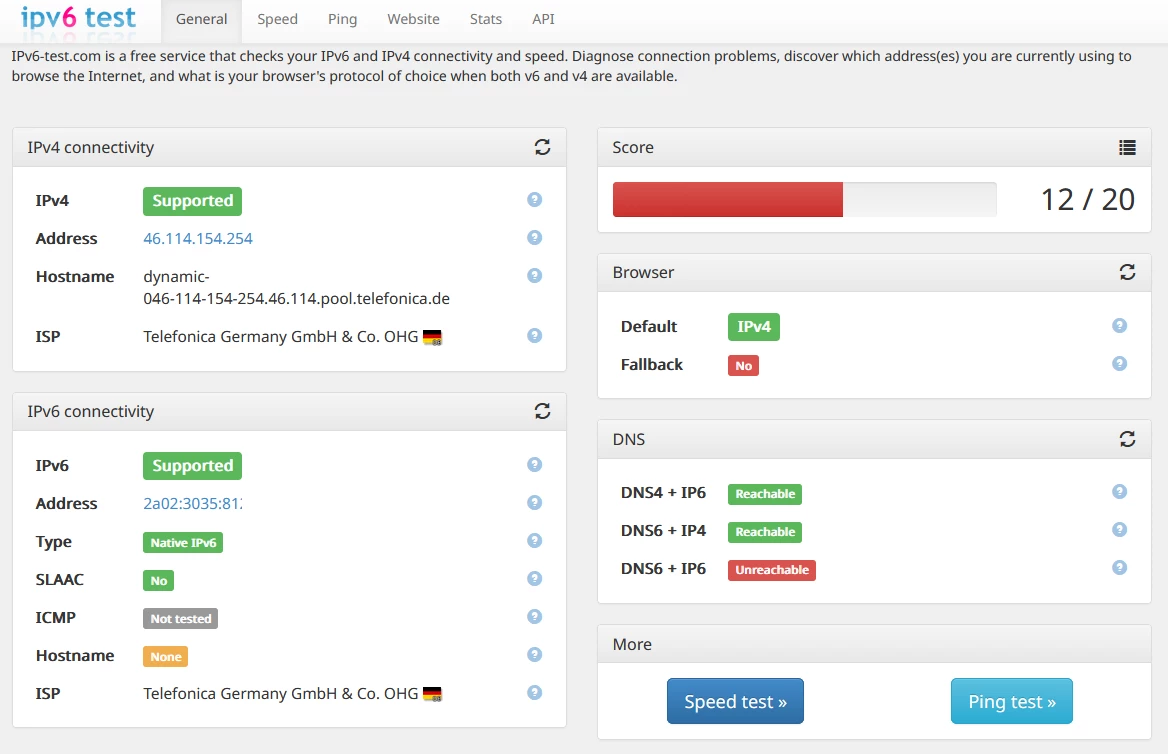Open help for ICMP row

tap(534, 617)
